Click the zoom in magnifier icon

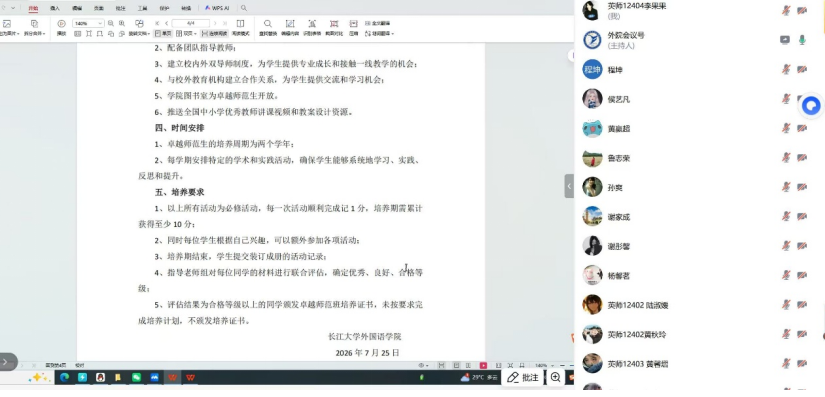click(x=122, y=24)
